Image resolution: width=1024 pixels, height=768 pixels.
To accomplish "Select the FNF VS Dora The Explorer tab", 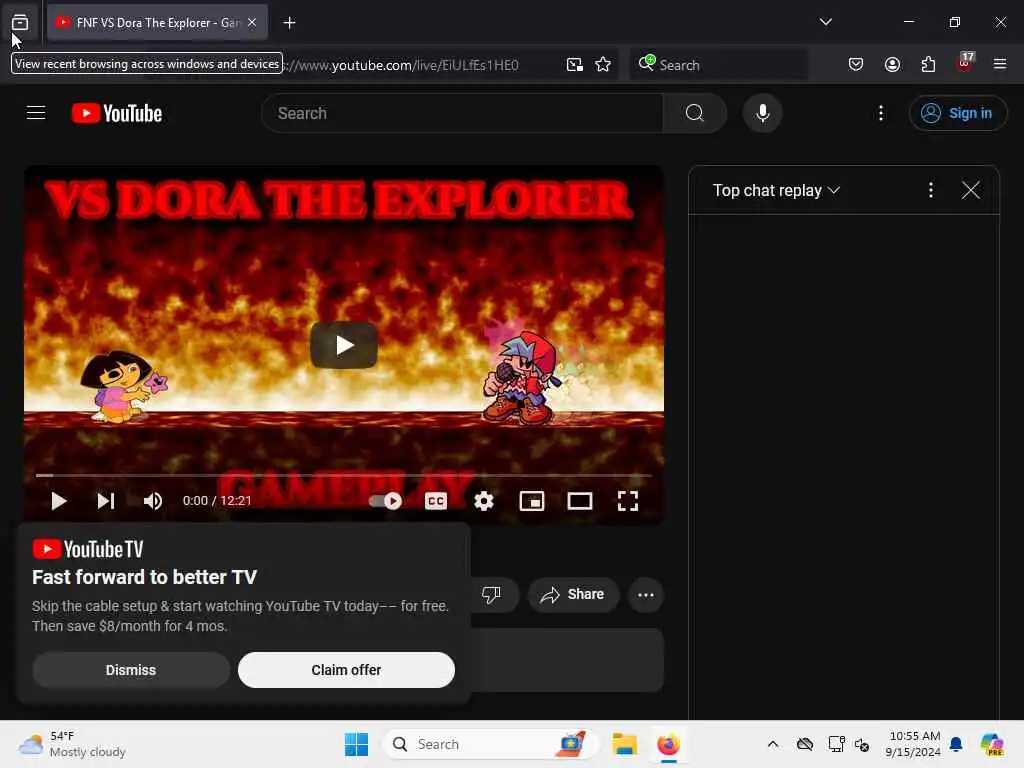I will (157, 22).
